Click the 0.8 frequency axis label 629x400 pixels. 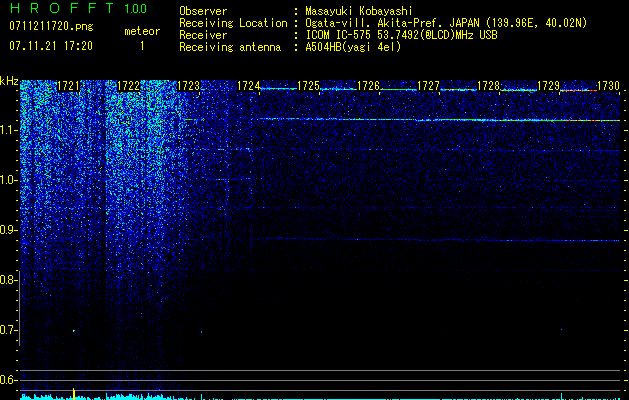[x=7, y=280]
